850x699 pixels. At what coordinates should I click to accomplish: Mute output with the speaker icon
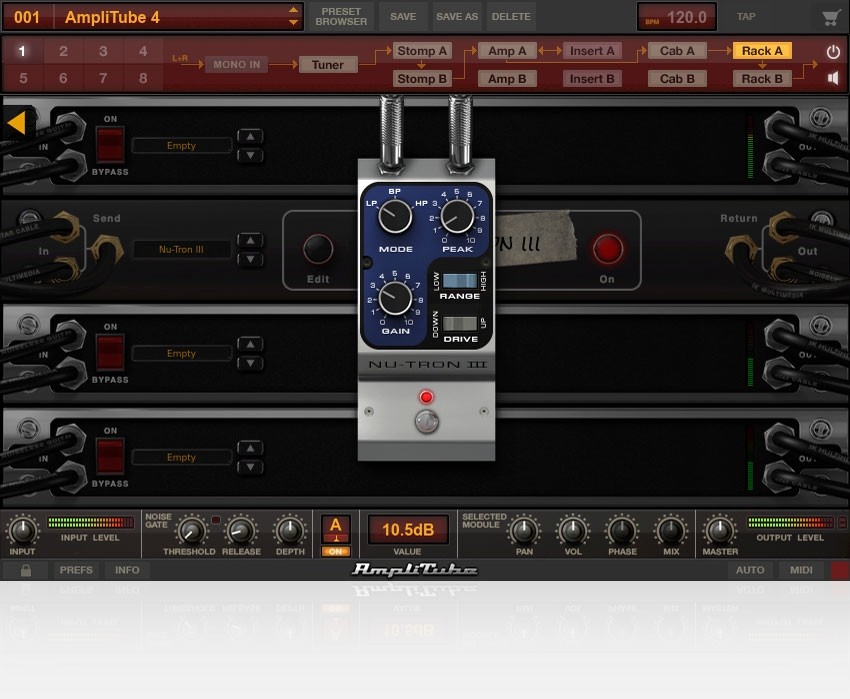[x=833, y=78]
